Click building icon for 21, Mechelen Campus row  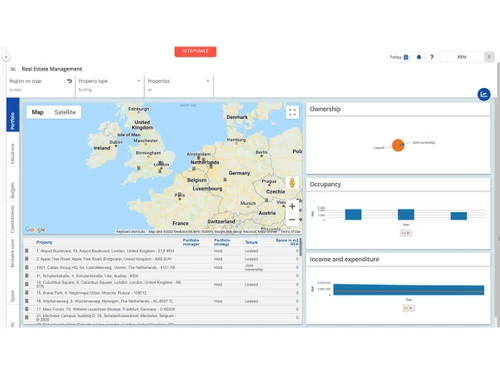(27, 317)
